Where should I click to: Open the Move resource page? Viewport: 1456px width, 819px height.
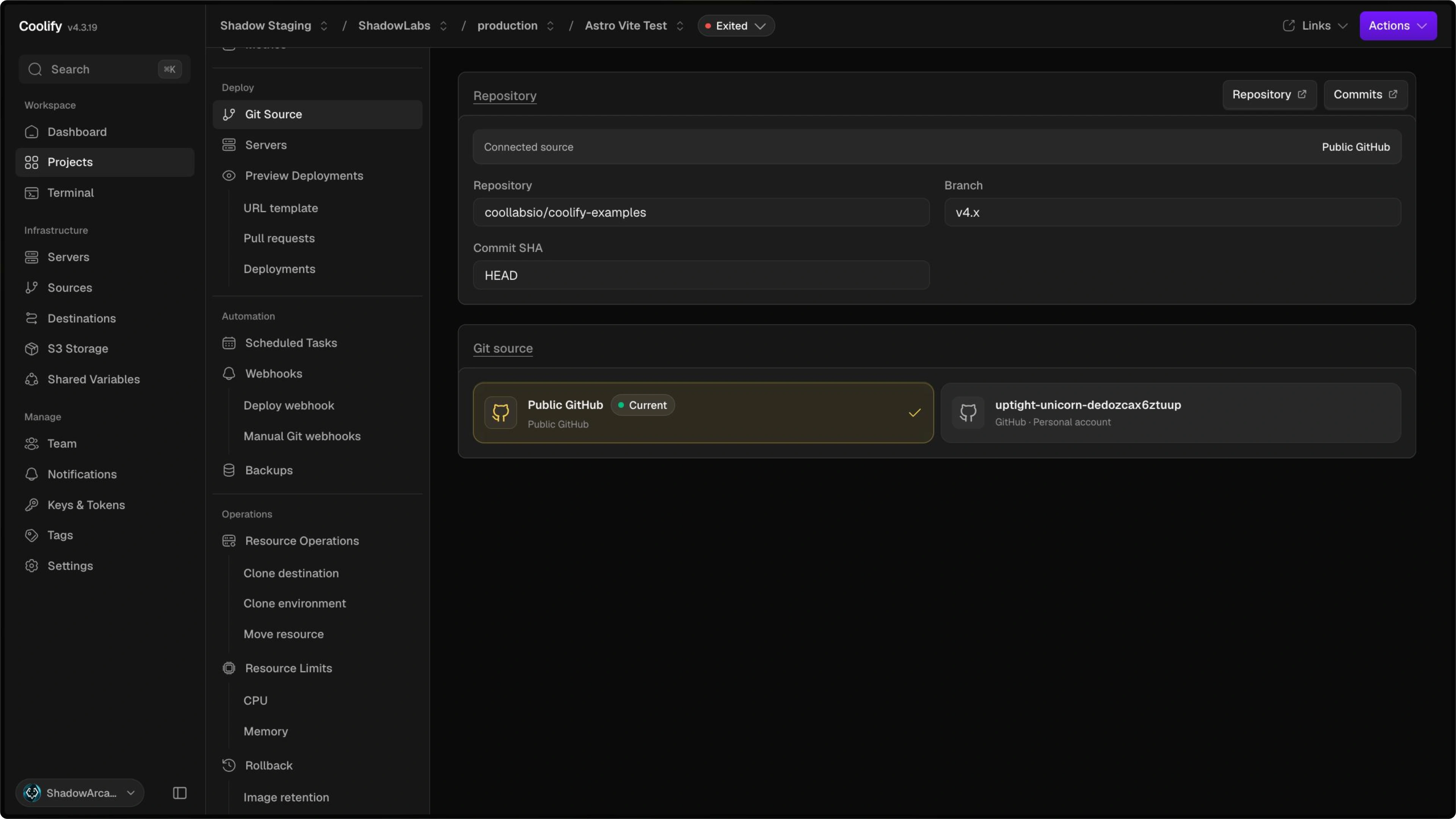[284, 634]
